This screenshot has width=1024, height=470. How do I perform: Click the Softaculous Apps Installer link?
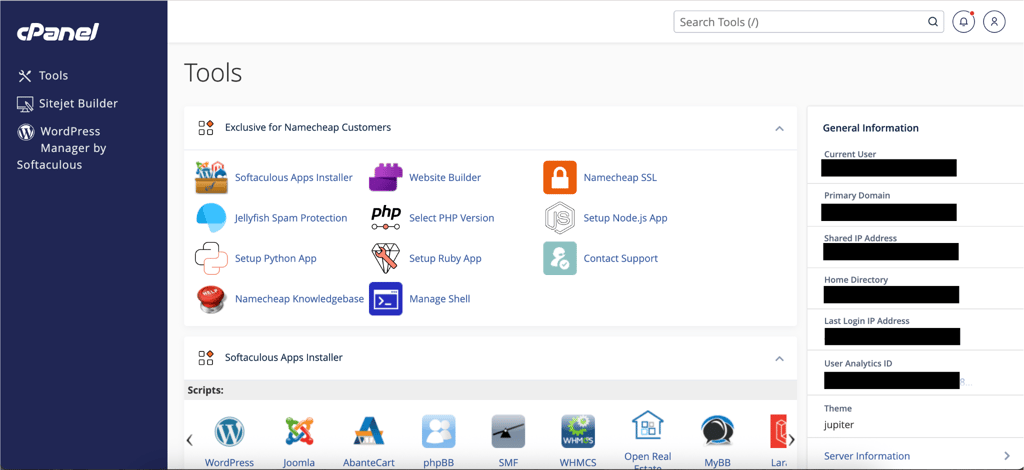coord(293,178)
